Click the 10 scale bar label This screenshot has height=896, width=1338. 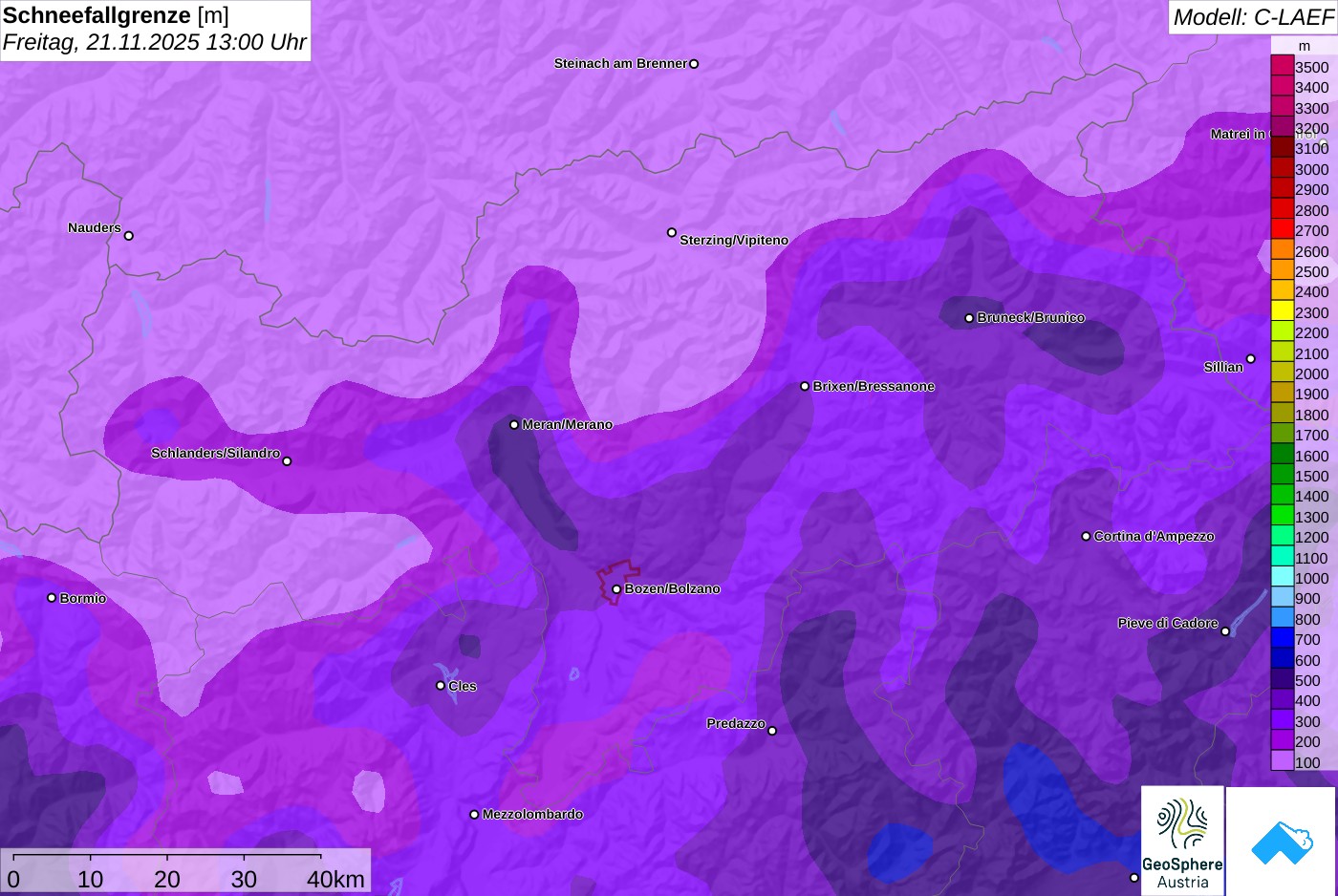(x=91, y=879)
